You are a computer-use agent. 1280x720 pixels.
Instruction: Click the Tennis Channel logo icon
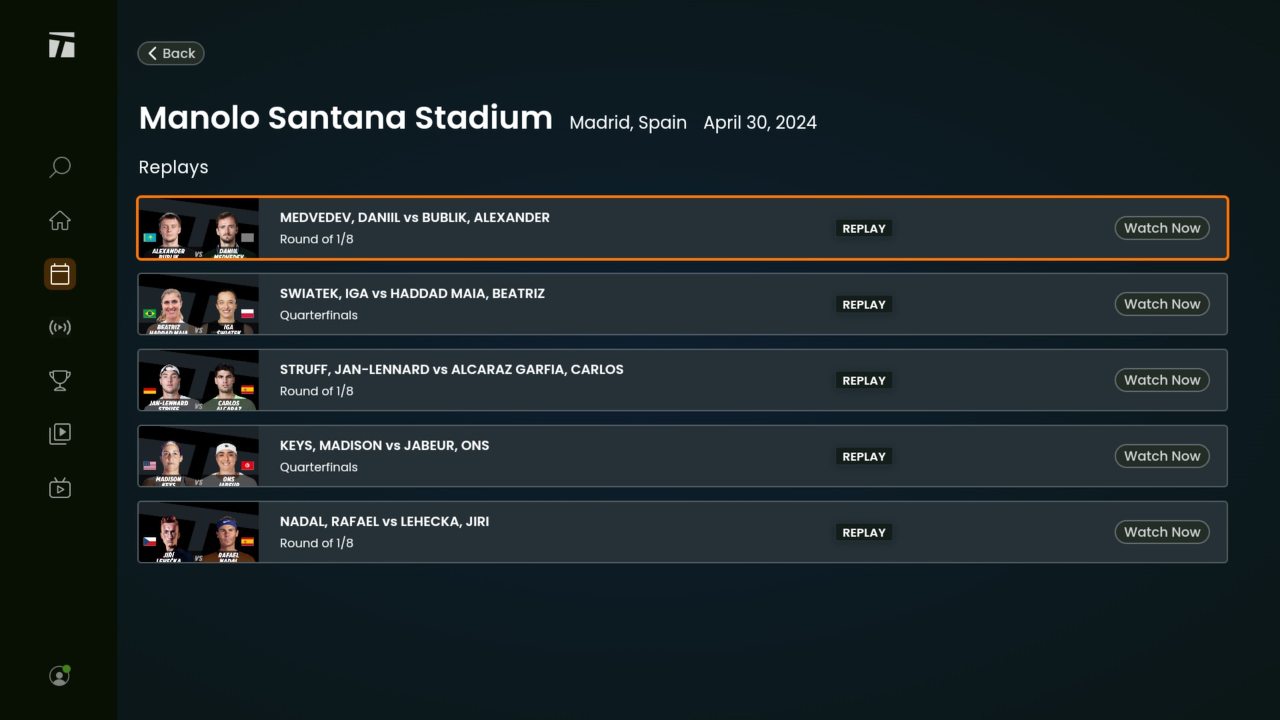tap(61, 45)
